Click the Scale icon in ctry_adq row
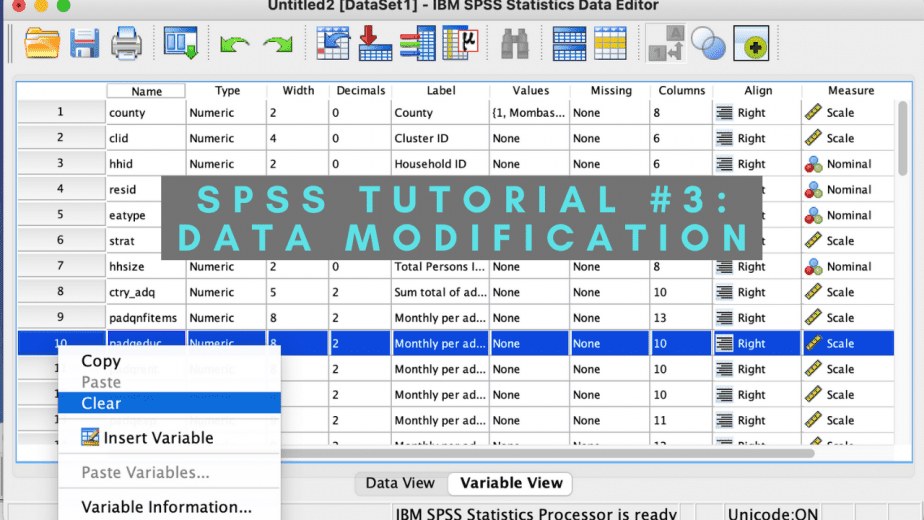 pos(813,292)
